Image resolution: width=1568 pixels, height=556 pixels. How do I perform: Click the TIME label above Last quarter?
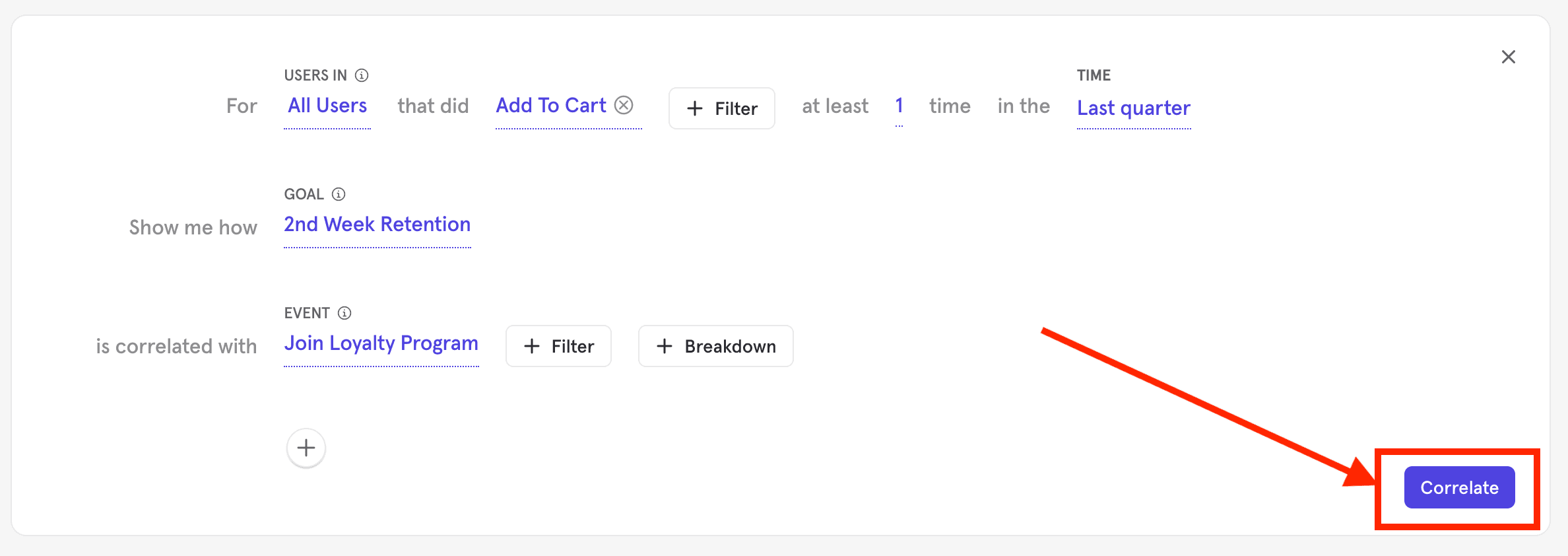click(x=1094, y=75)
